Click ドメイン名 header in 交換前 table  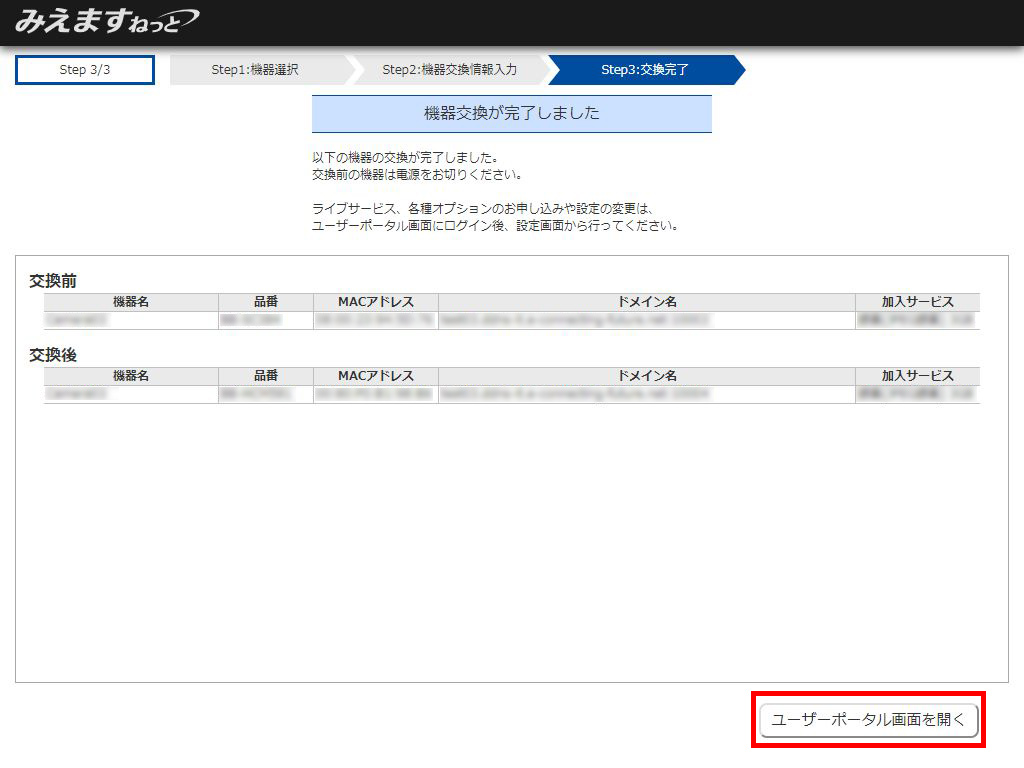646,302
